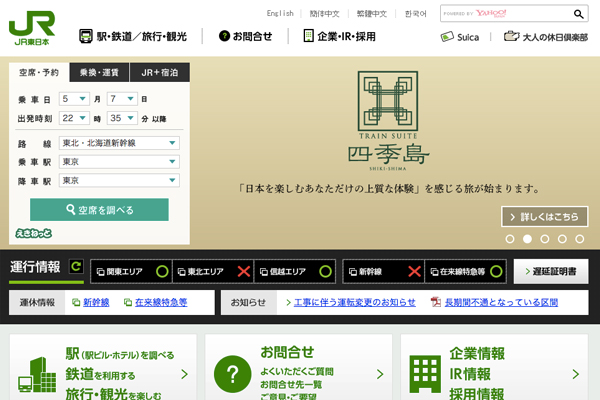Viewport: 600px width, 400px height.
Task: Open the departure minute dropdown
Action: (x=122, y=118)
